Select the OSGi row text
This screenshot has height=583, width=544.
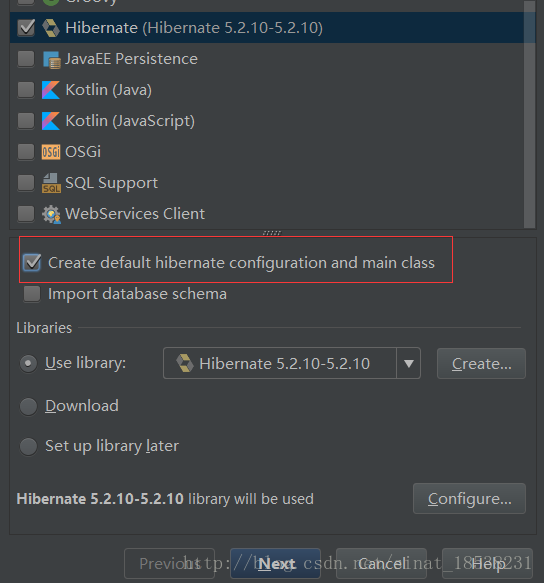pos(83,152)
